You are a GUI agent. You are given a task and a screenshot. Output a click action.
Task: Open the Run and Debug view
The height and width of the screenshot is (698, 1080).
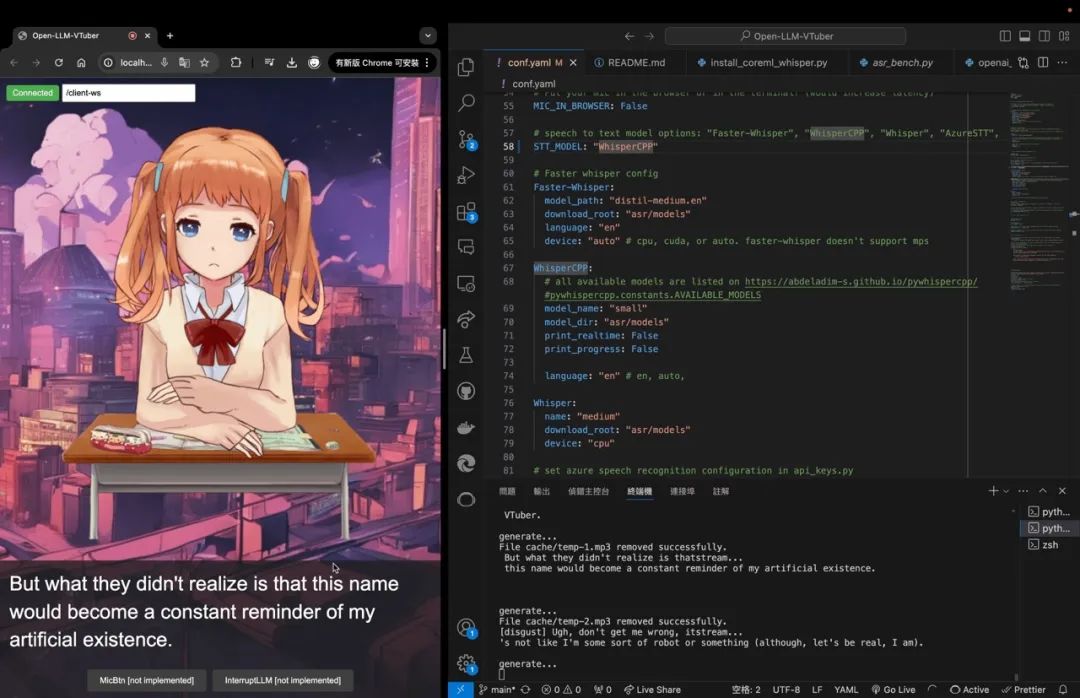pyautogui.click(x=466, y=175)
